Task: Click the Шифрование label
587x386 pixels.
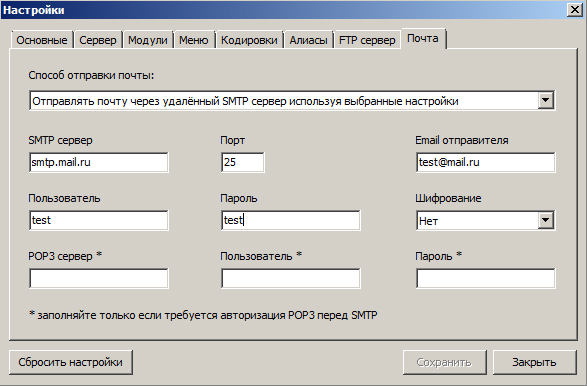Action: click(448, 198)
